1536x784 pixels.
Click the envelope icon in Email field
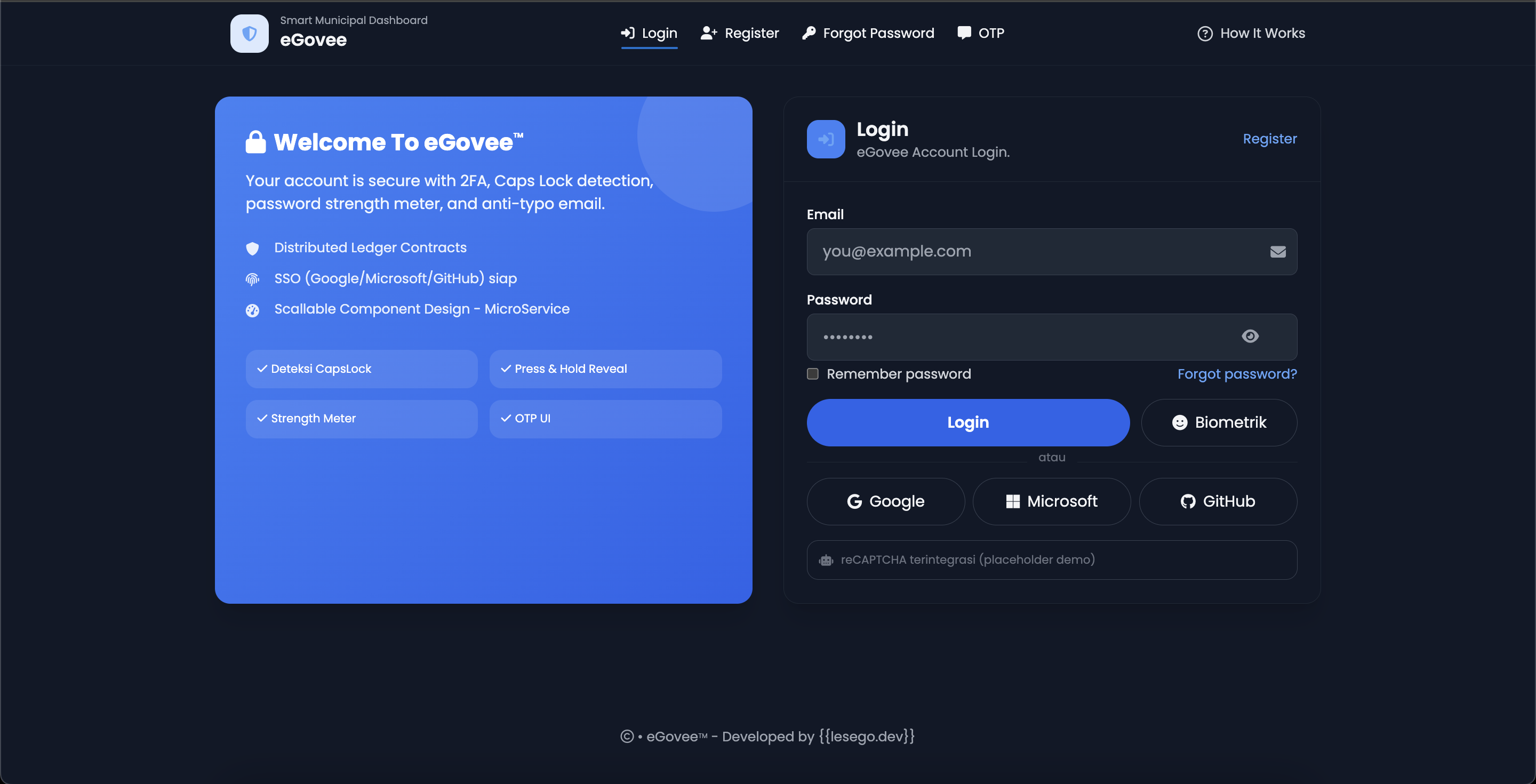(1277, 252)
